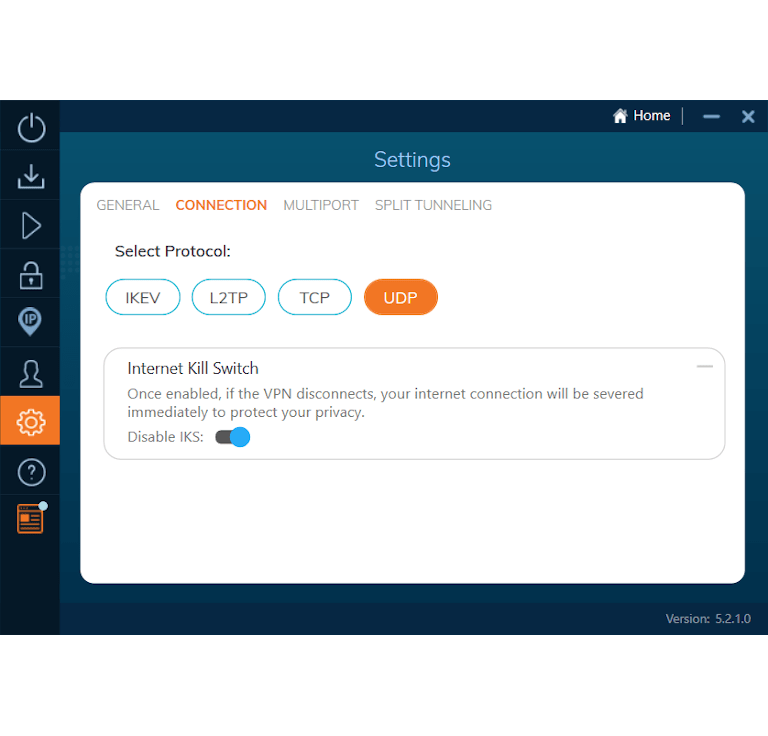
Task: Close the VPN settings window
Action: click(748, 117)
